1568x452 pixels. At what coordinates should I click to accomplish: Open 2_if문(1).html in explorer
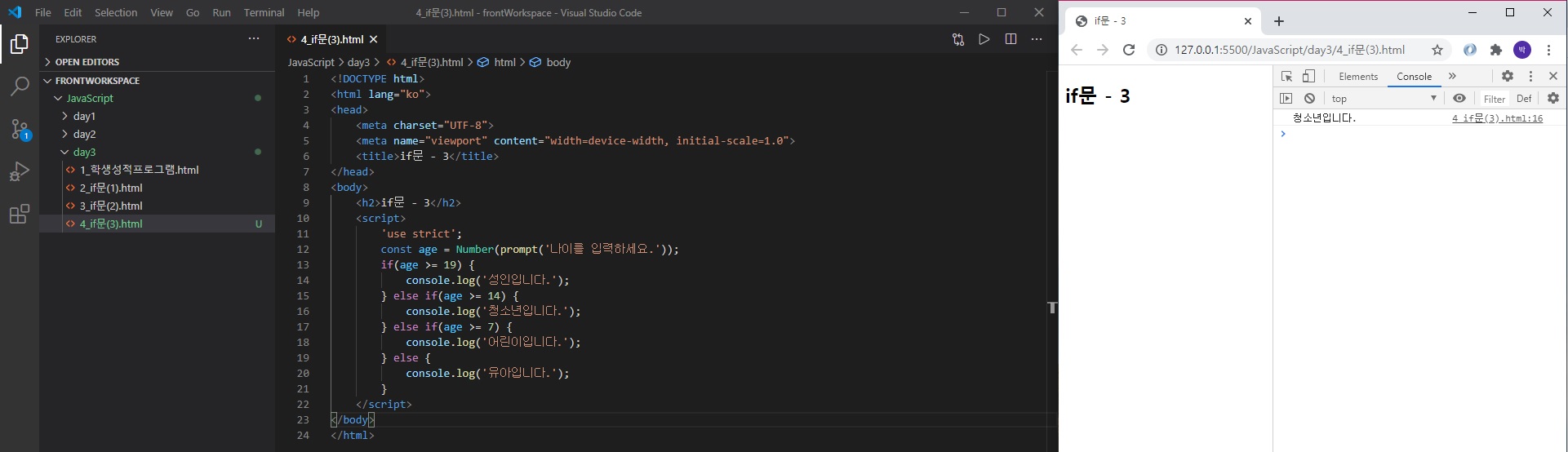click(158, 188)
